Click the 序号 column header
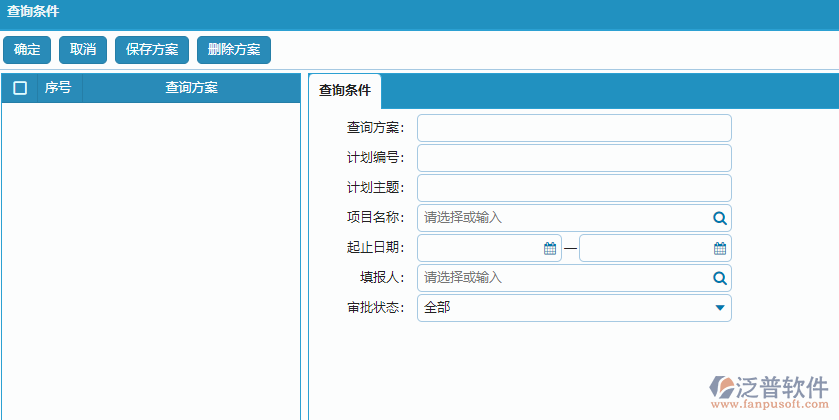 pyautogui.click(x=58, y=88)
